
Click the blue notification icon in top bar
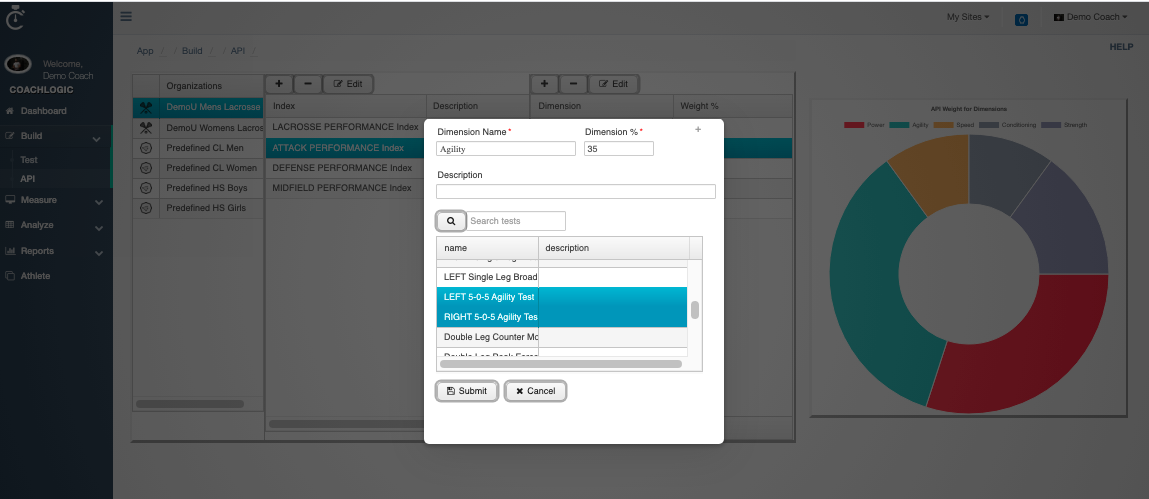click(x=1021, y=19)
